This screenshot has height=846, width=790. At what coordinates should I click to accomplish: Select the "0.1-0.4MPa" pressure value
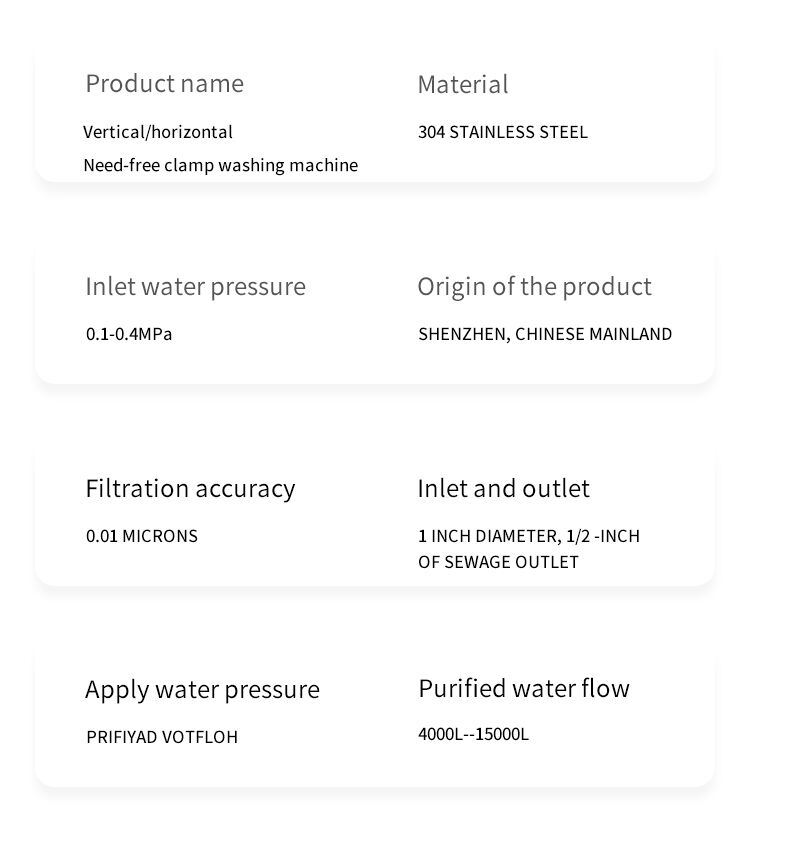point(129,334)
